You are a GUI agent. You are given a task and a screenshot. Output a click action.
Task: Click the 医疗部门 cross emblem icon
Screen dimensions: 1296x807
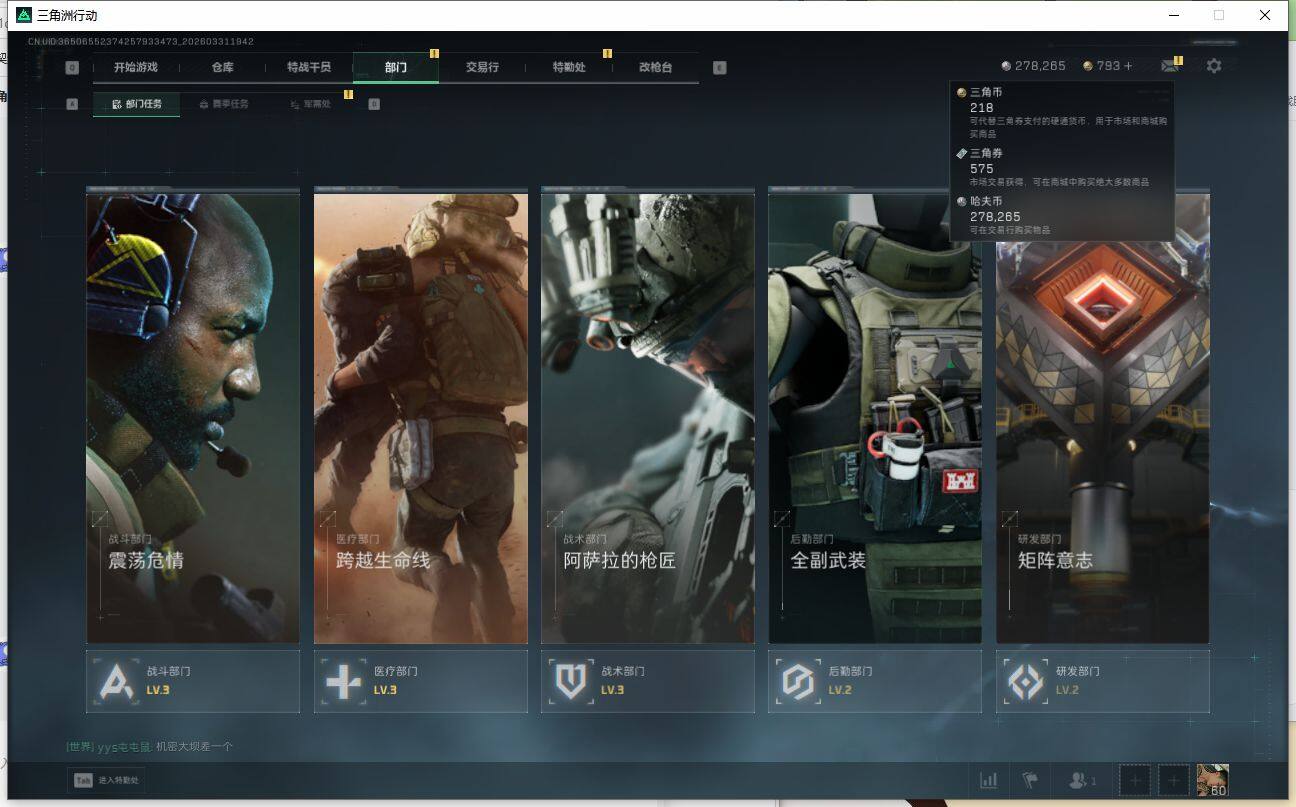[x=345, y=682]
